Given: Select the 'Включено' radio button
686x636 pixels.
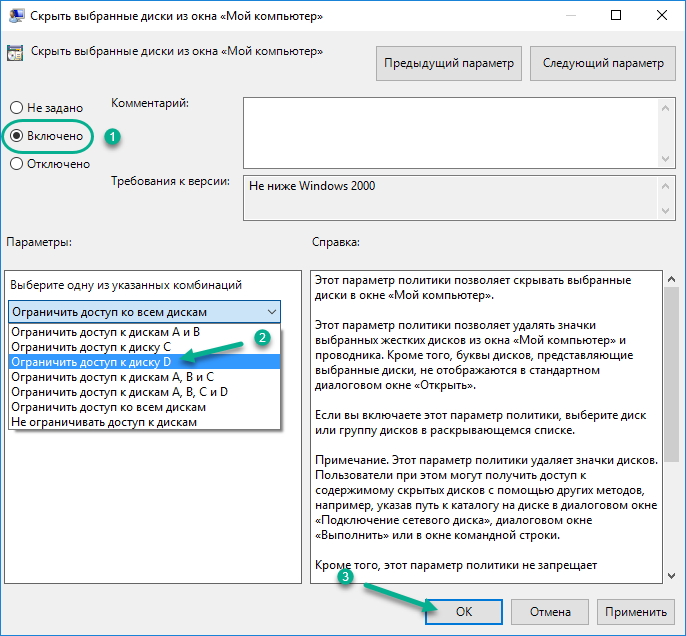Looking at the screenshot, I should (x=16, y=135).
